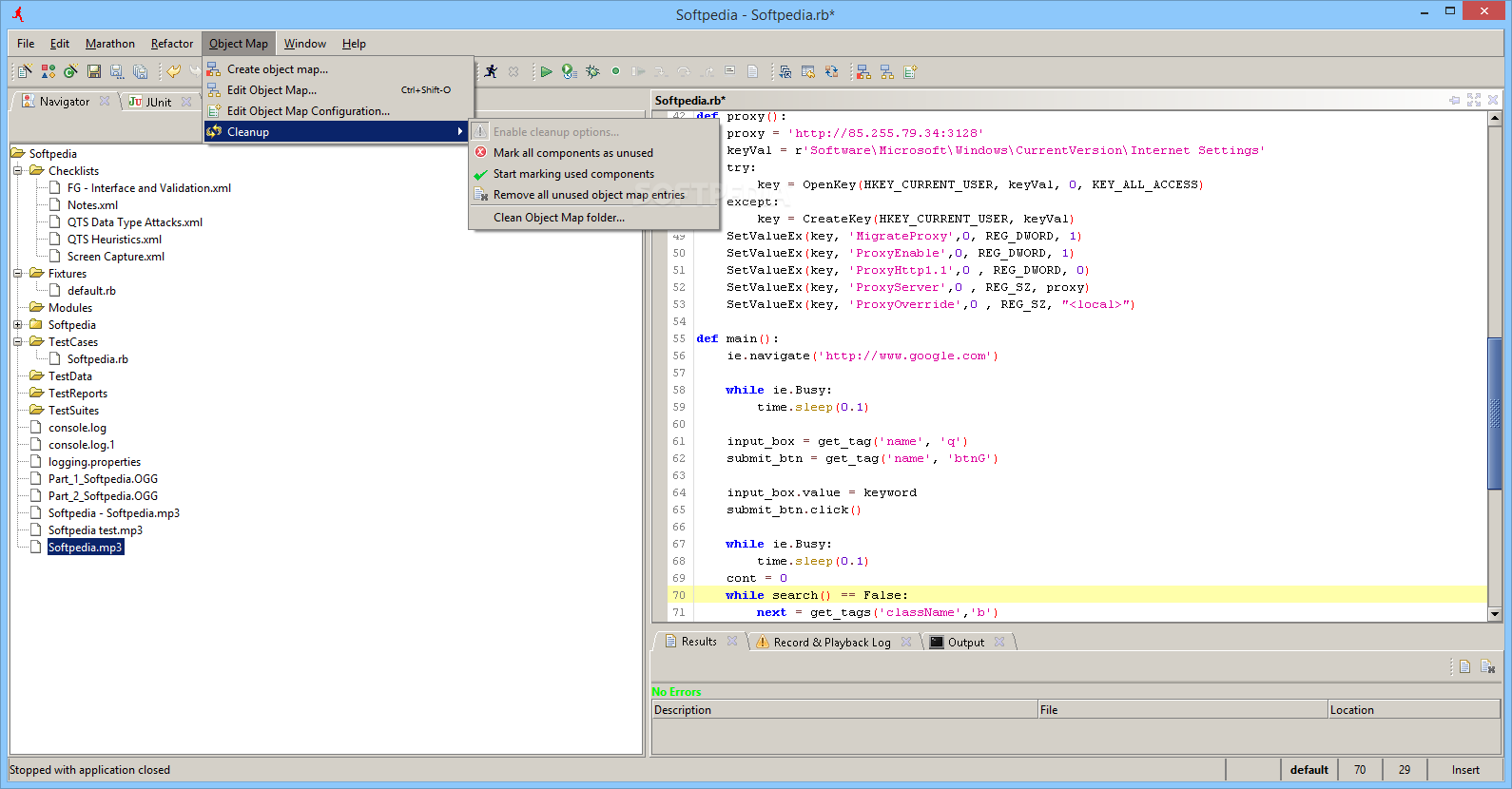Image resolution: width=1512 pixels, height=789 pixels.
Task: Collapse the Checklists folder
Action: 17,171
